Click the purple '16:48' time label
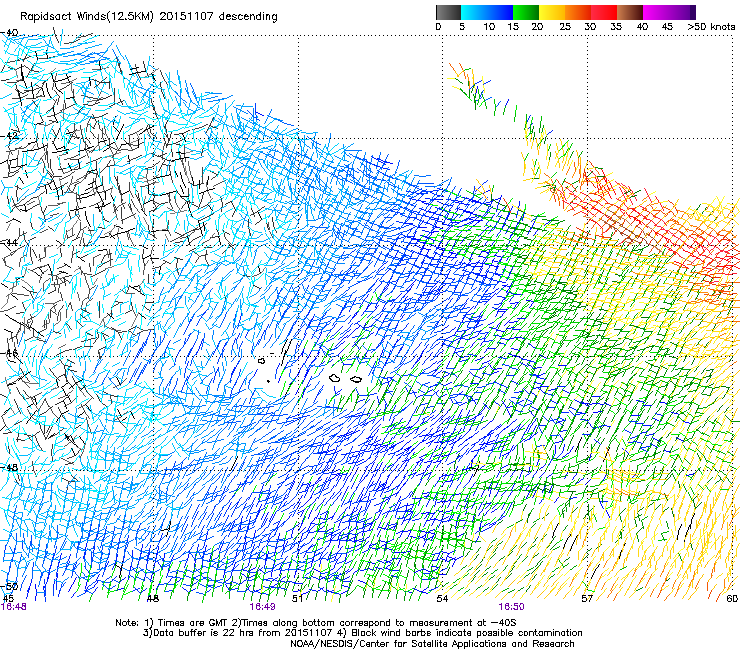 14,607
